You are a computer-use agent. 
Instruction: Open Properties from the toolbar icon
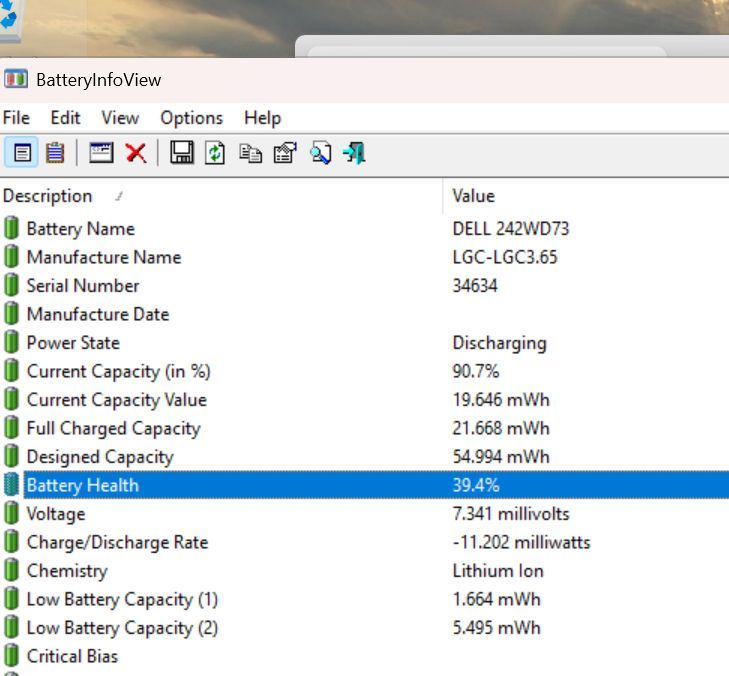pos(285,153)
